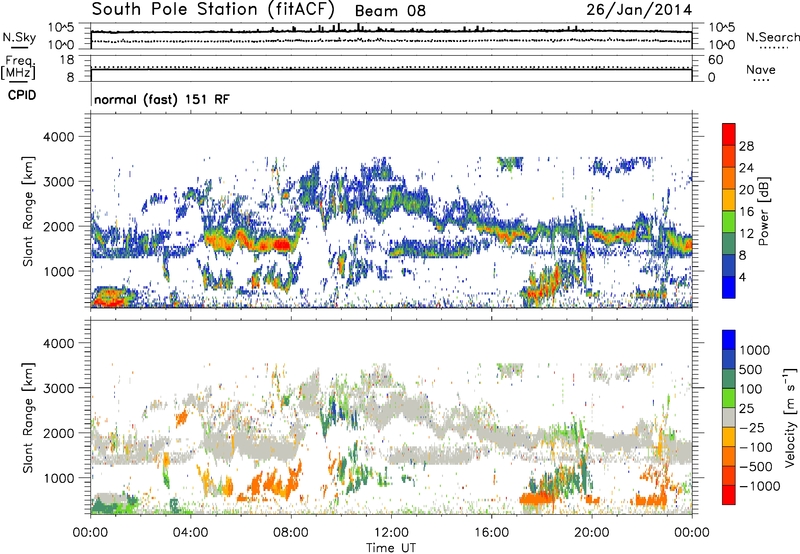
Task: Pick the Velocity segment between -500 and -1000
Action: (729, 475)
